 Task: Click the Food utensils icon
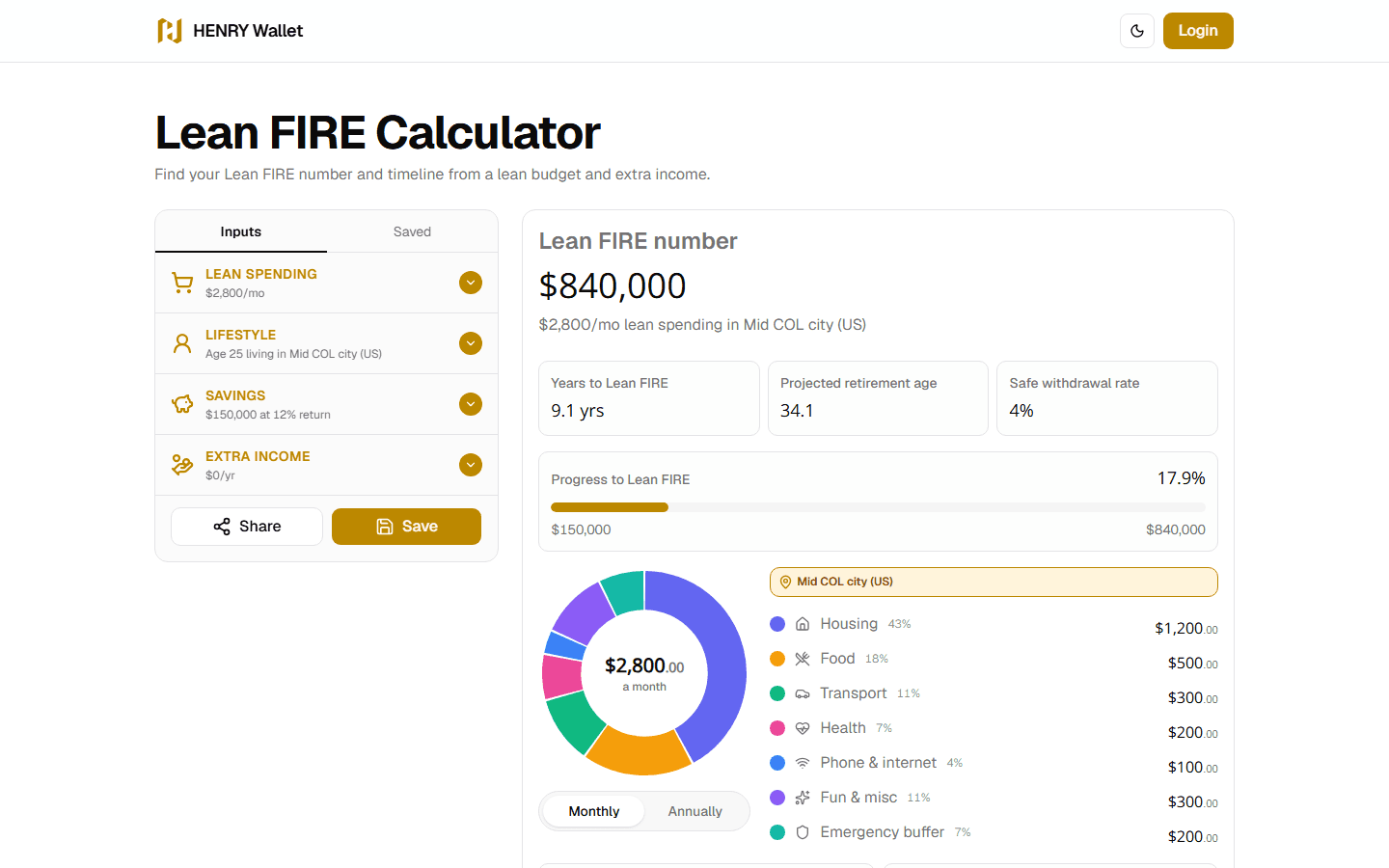point(803,659)
